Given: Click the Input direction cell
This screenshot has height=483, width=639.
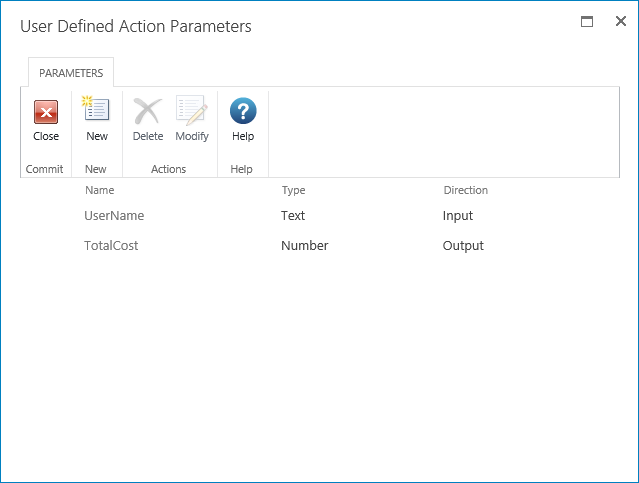Looking at the screenshot, I should pyautogui.click(x=458, y=216).
